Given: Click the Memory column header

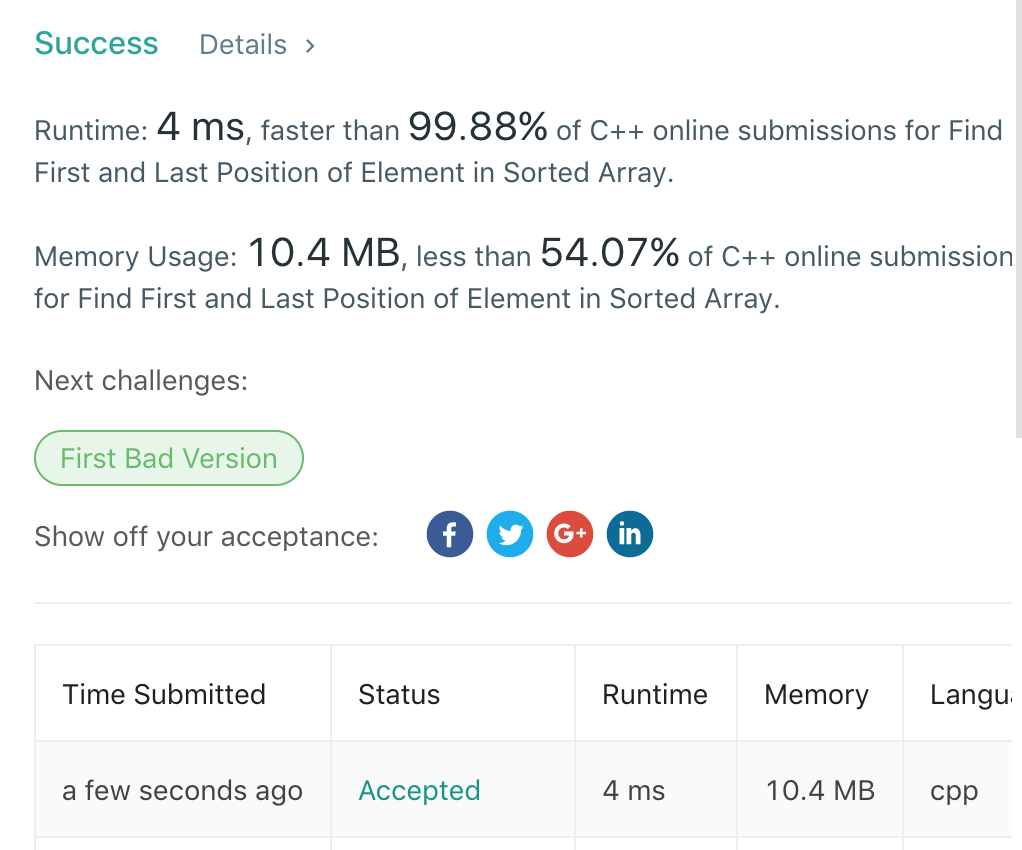Looking at the screenshot, I should [x=816, y=695].
